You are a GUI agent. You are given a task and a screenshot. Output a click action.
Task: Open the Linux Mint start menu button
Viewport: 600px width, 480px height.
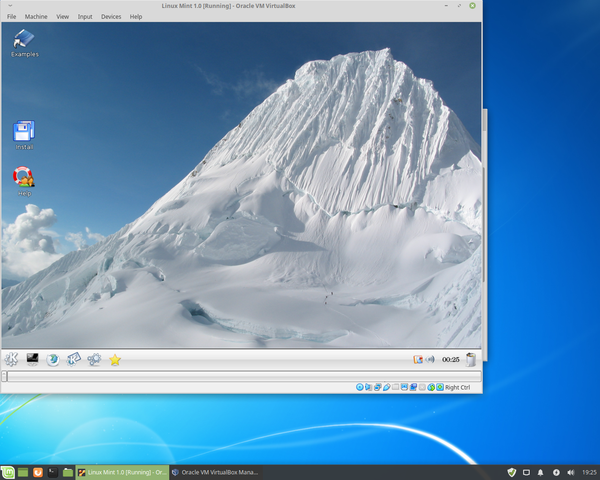[x=7, y=472]
